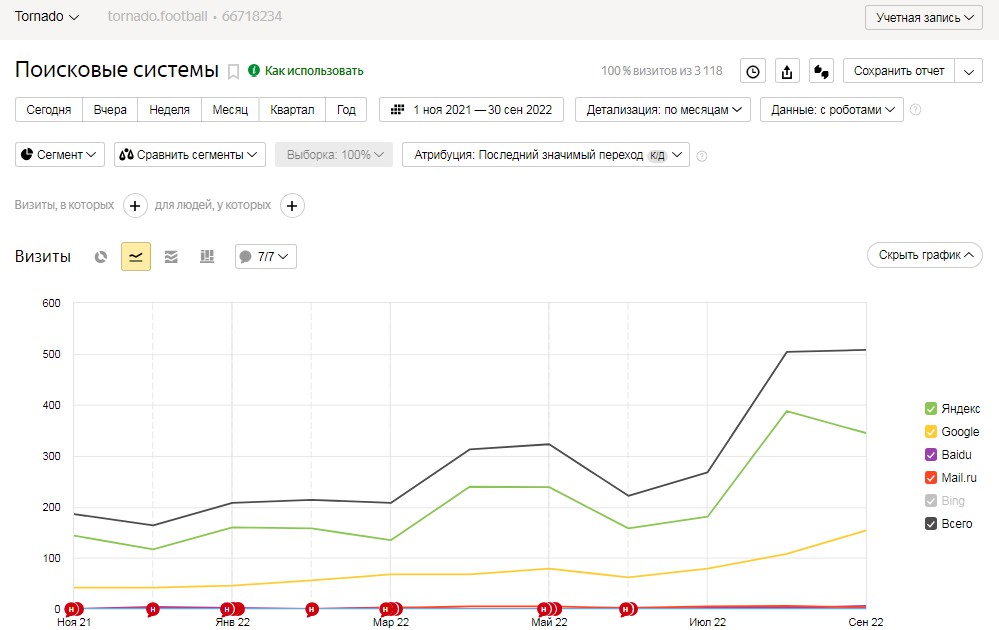
Task: Switch to column chart view
Action: (207, 257)
